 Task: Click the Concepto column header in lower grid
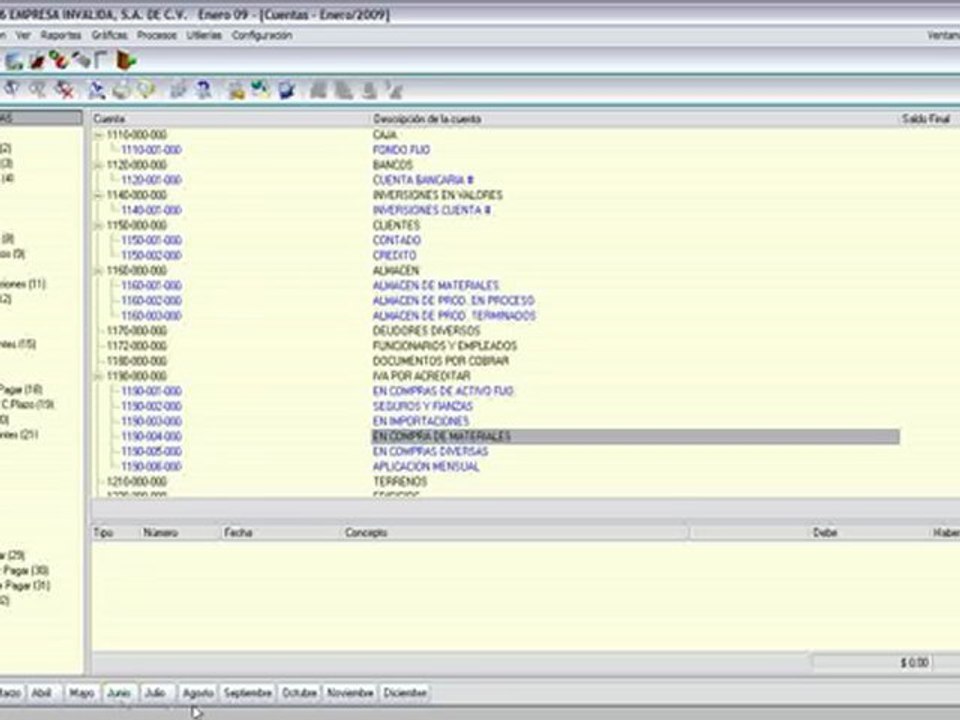click(x=515, y=533)
